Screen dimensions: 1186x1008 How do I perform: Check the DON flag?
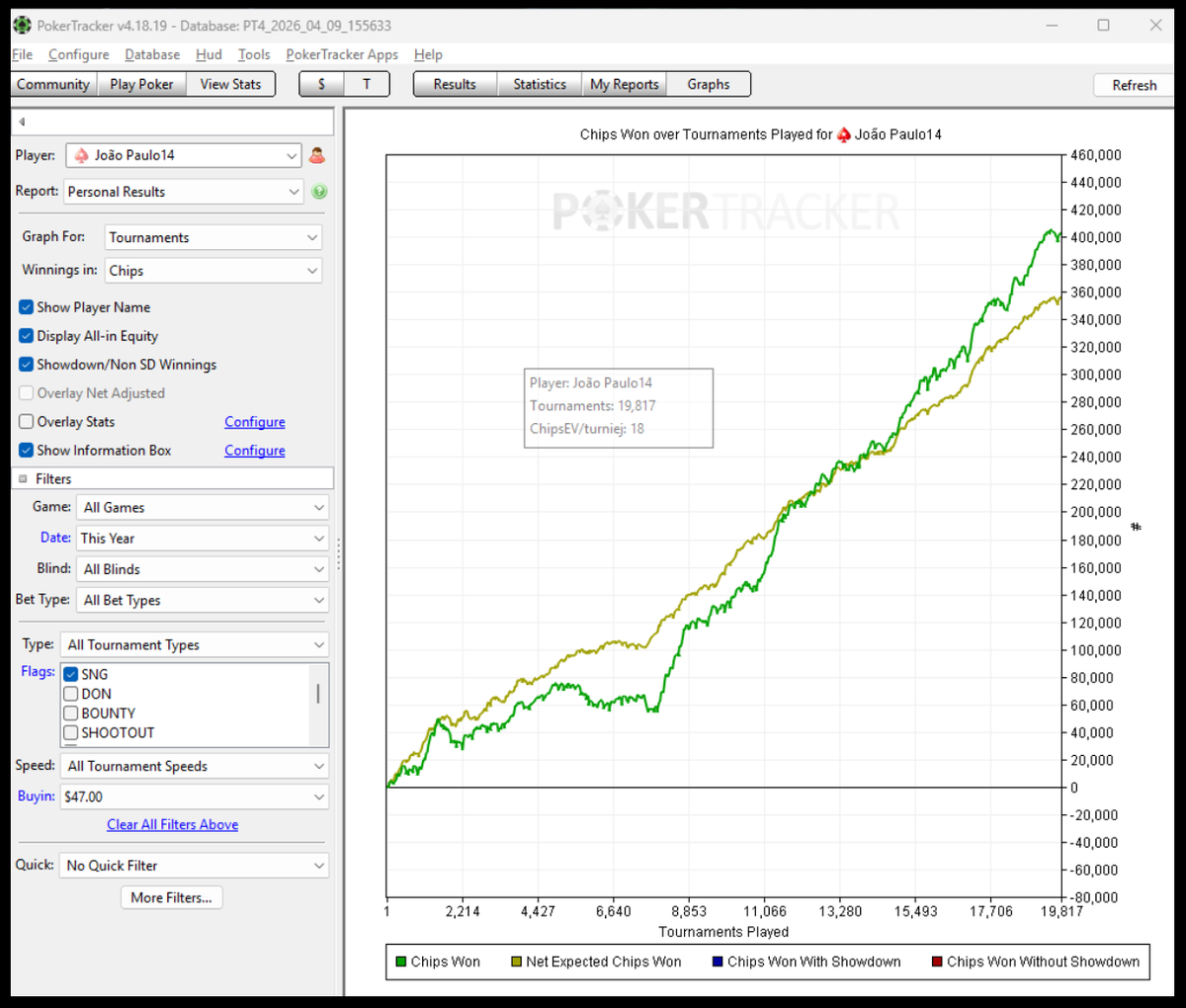(x=71, y=694)
